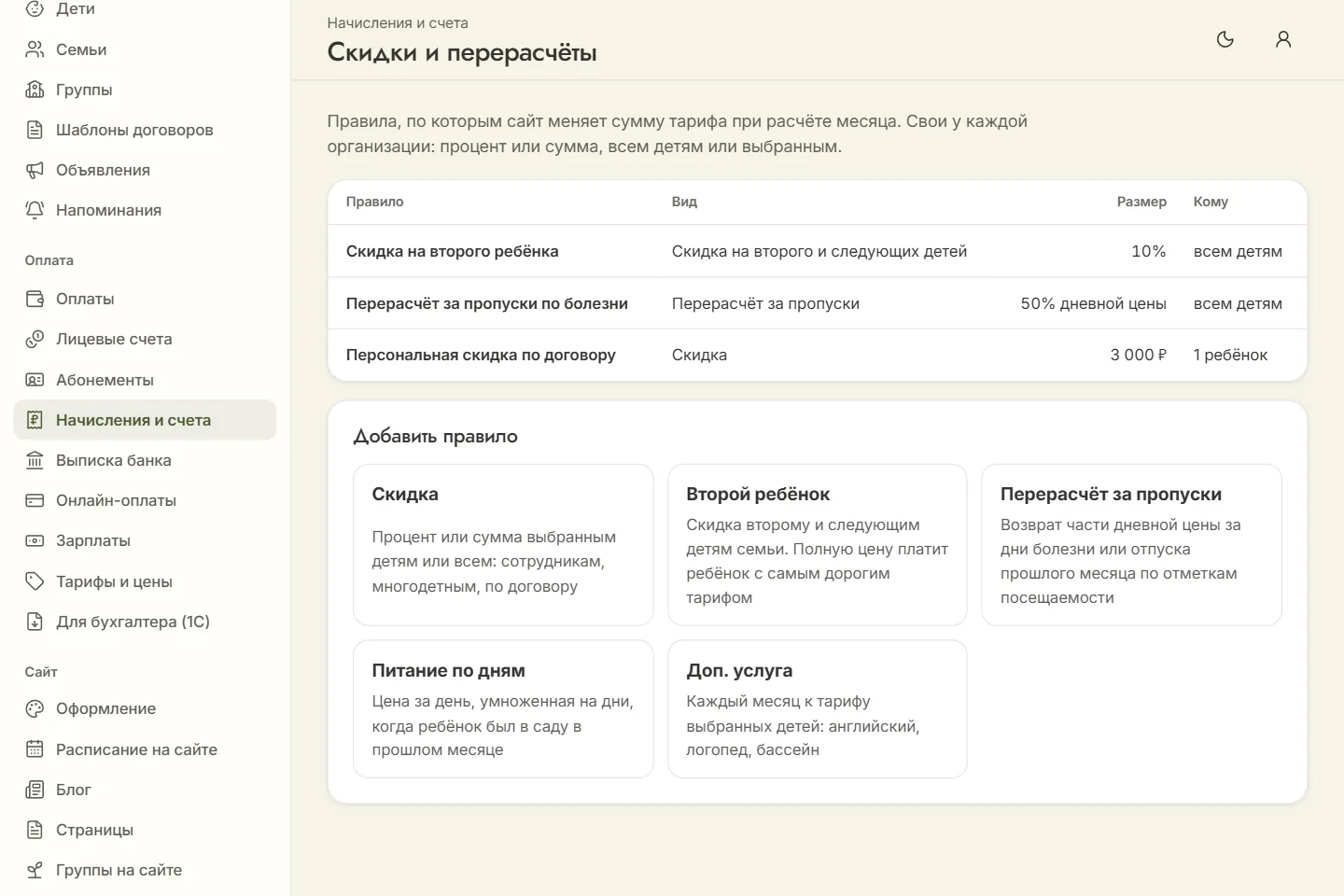Click the Оплаты wallet icon
The height and width of the screenshot is (896, 1344).
point(35,299)
